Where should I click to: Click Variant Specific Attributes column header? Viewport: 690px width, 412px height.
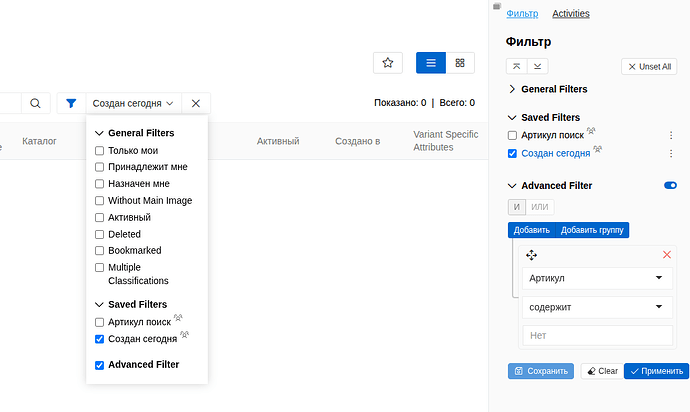(445, 141)
